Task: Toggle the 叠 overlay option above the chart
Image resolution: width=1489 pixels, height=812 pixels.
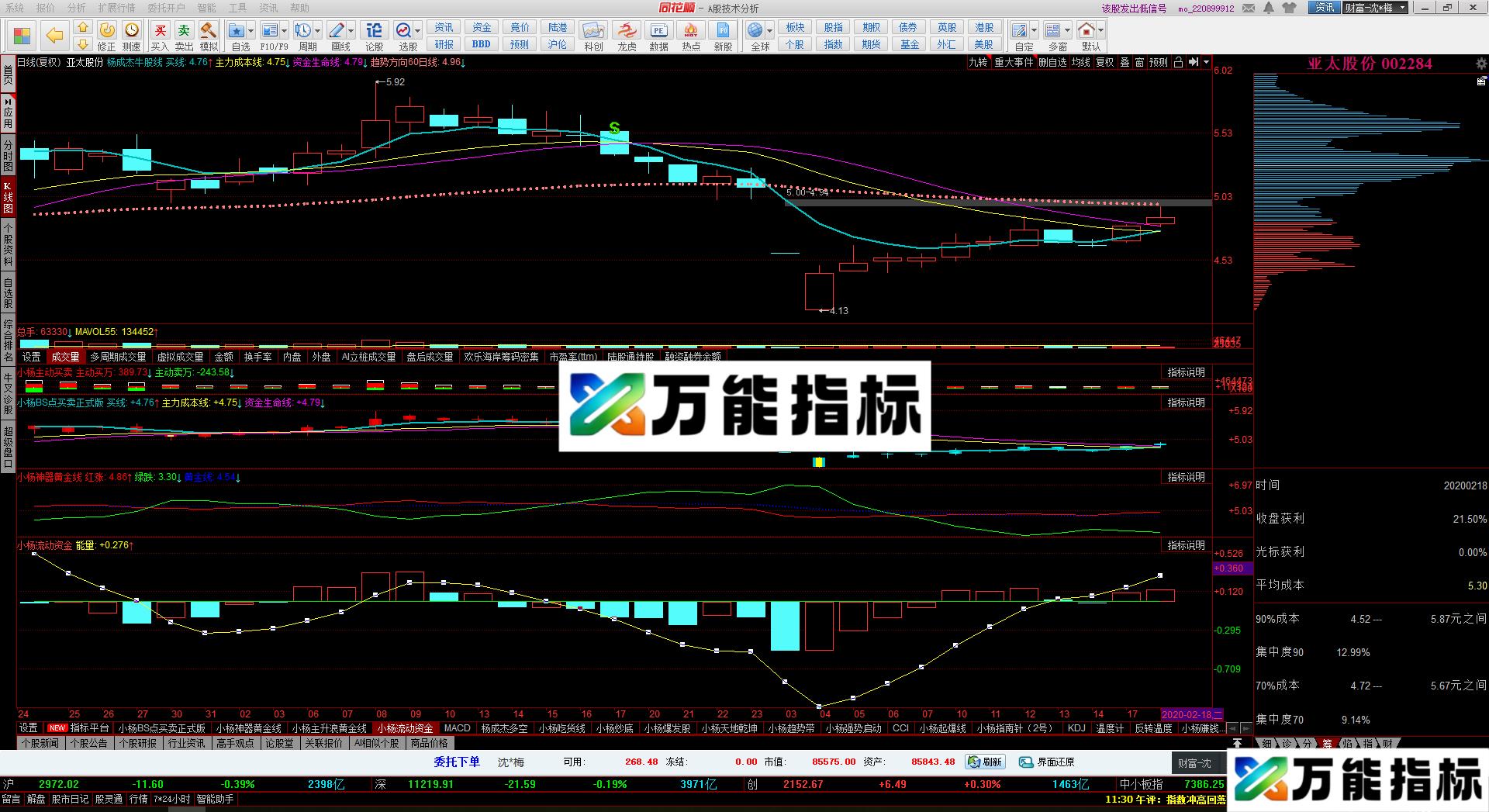Action: (1126, 63)
